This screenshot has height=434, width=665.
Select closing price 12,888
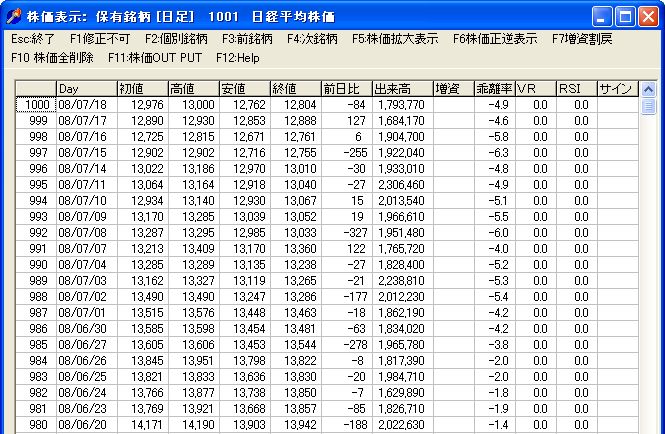click(296, 121)
